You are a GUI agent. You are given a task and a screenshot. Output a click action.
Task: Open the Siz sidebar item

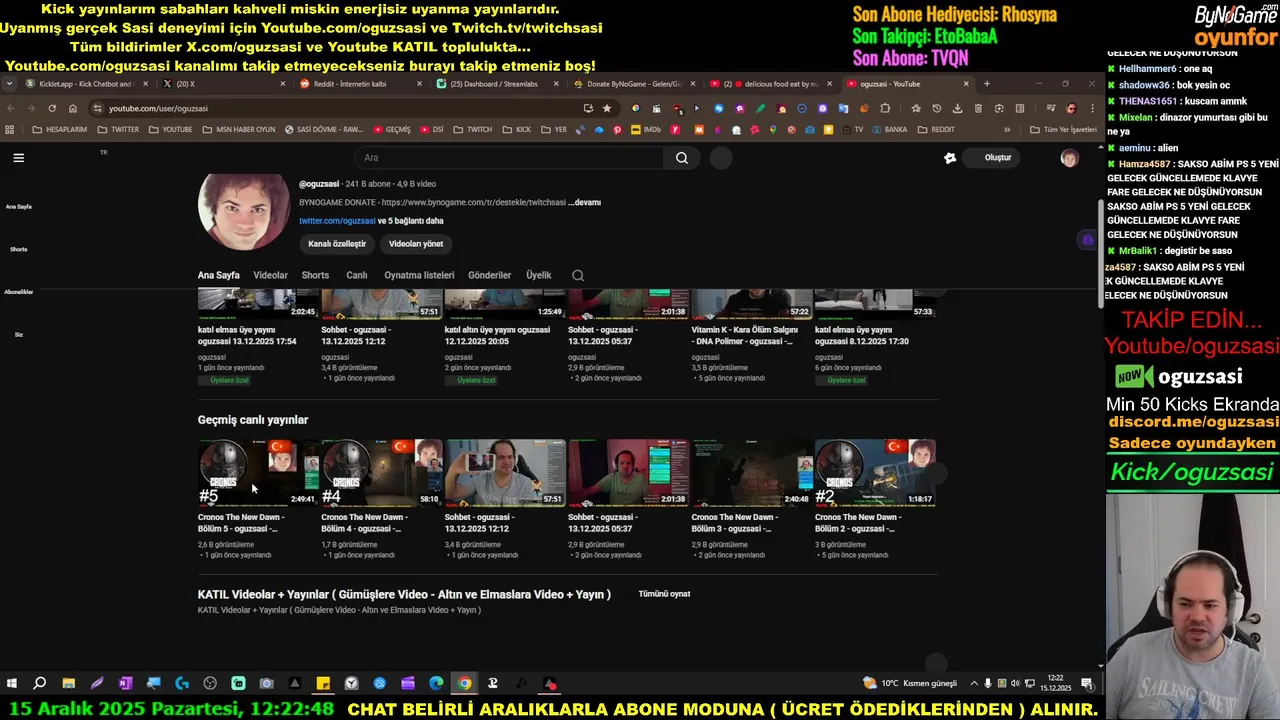coord(18,334)
